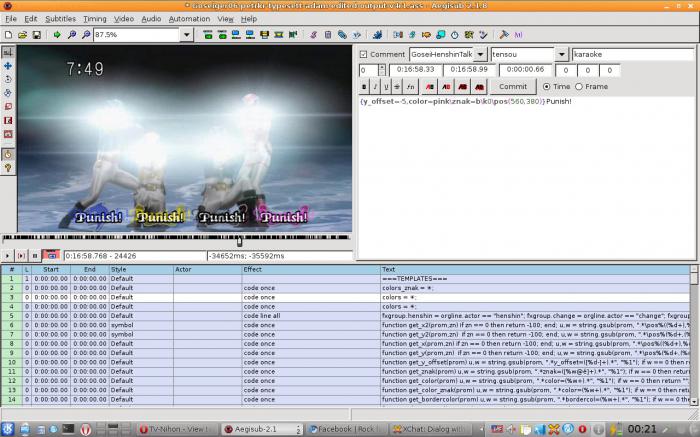Toggle realtime preview tool in video sidebar

coord(8,154)
